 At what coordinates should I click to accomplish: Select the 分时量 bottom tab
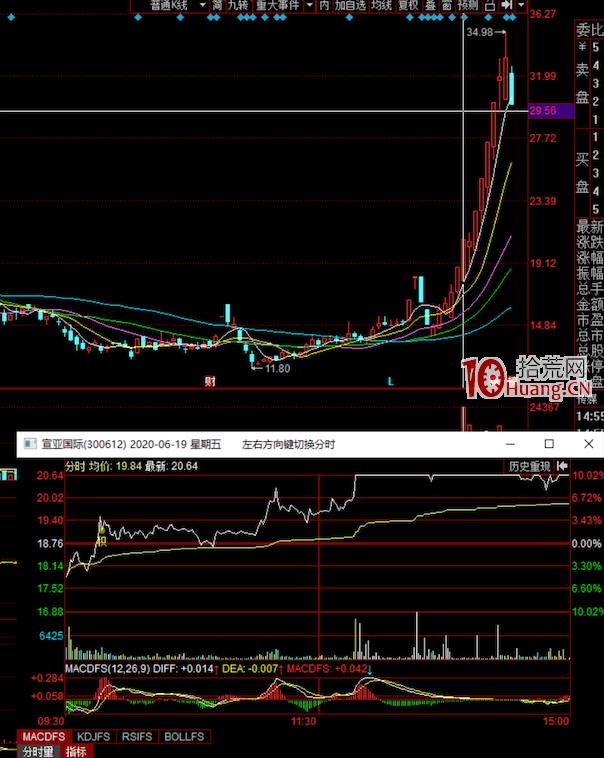tap(38, 752)
